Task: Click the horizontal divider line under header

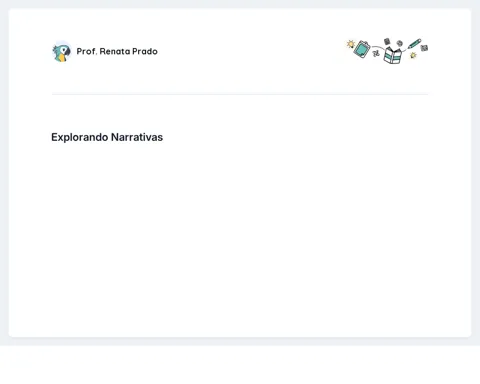Action: pyautogui.click(x=240, y=94)
